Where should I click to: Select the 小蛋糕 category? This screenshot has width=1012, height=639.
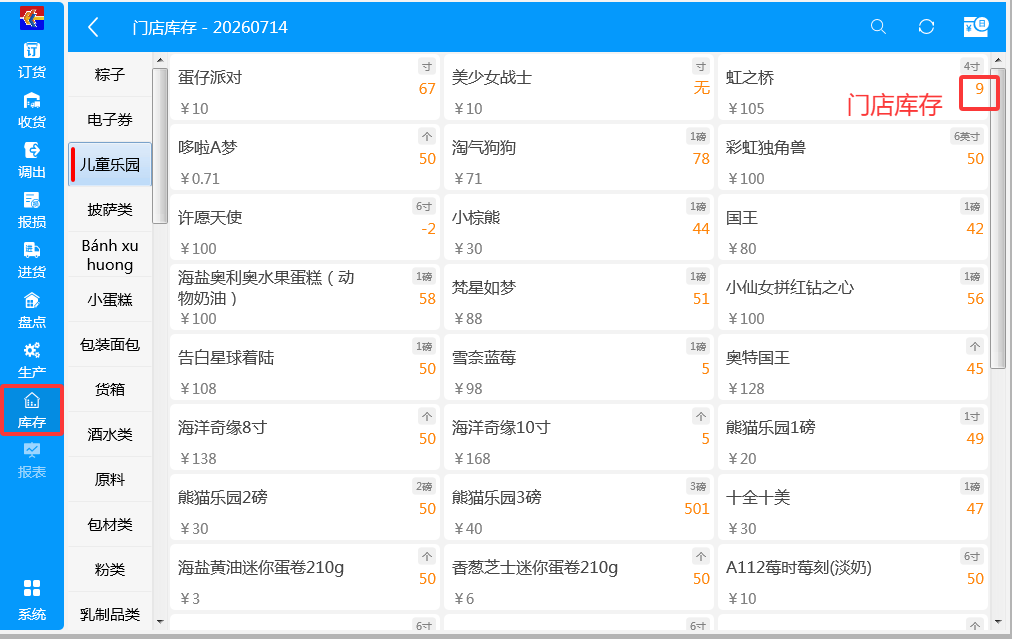(x=110, y=299)
